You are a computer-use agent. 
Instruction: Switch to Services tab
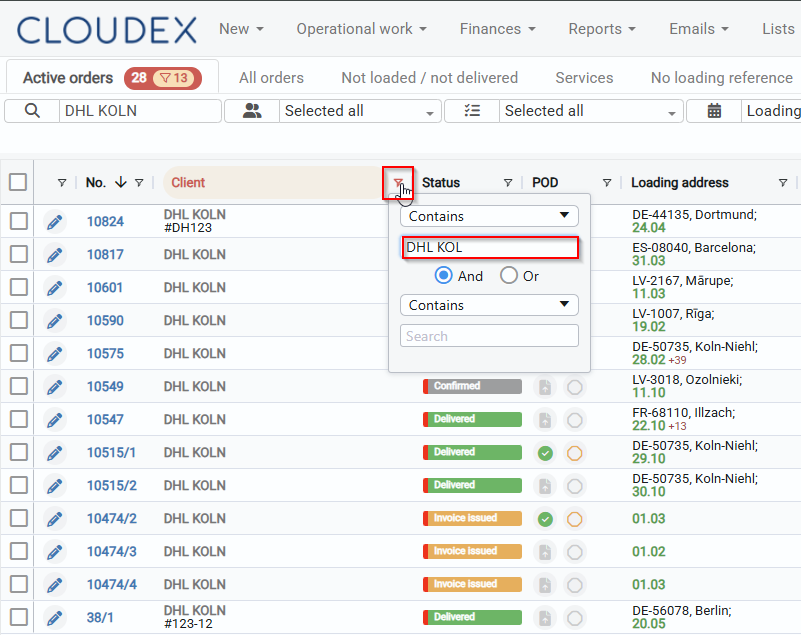point(584,78)
